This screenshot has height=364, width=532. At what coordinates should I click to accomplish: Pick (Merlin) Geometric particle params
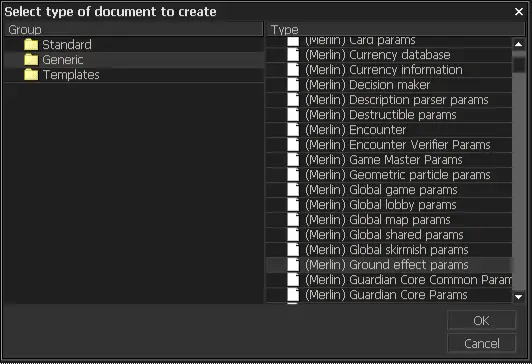pos(389,175)
